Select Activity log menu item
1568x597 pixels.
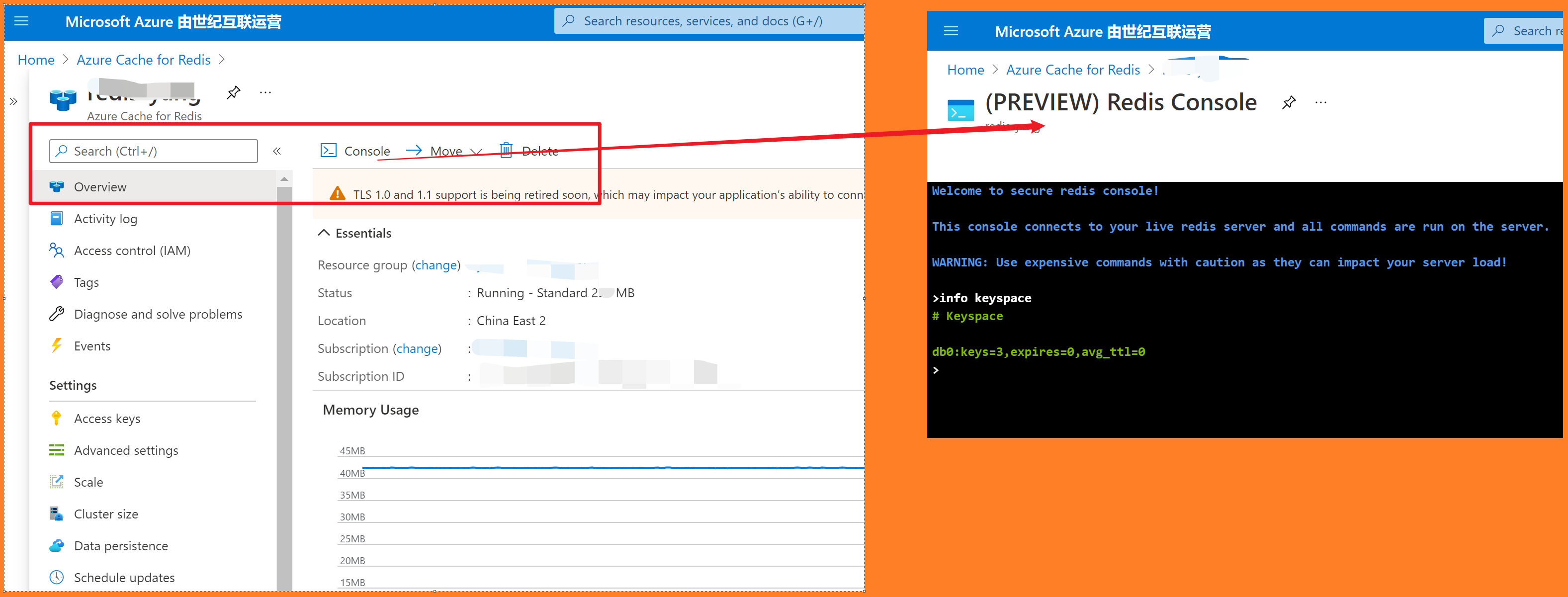pos(105,219)
